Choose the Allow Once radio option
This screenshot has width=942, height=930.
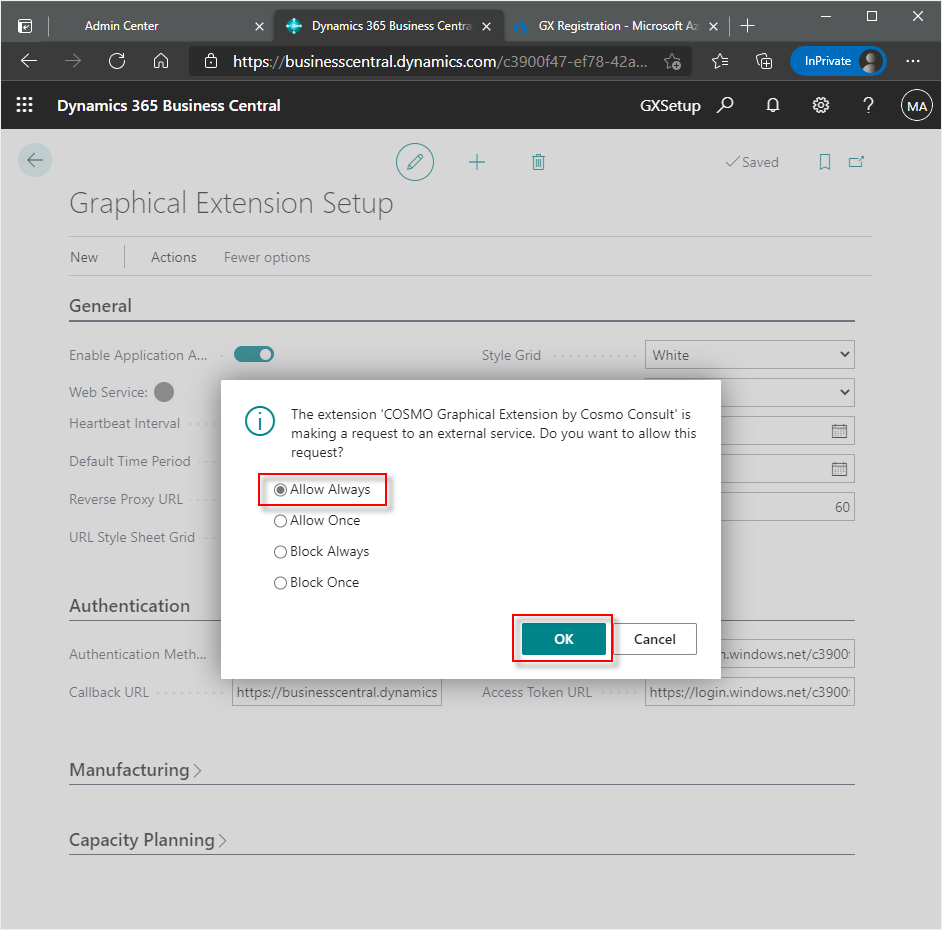[x=281, y=521]
